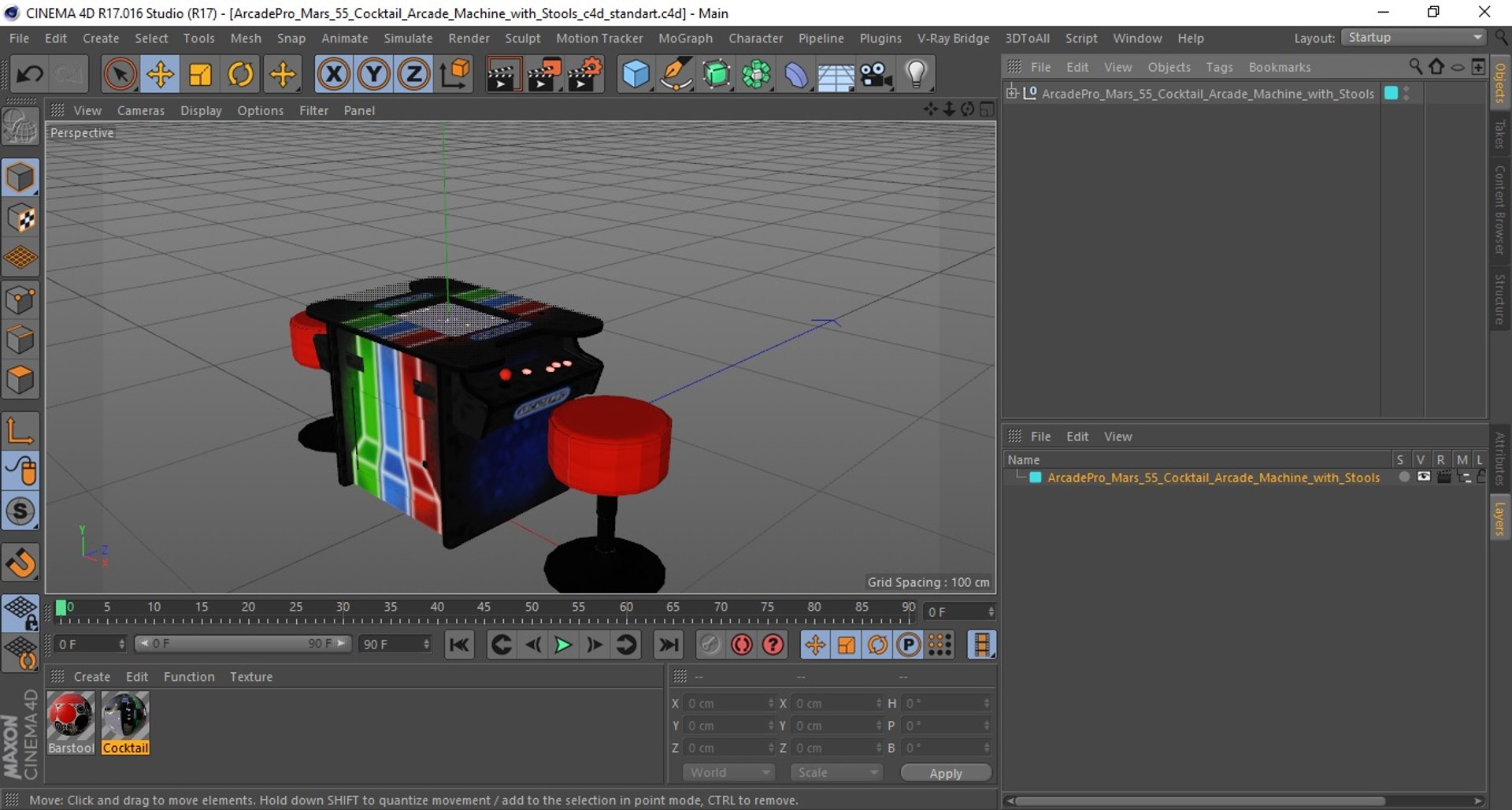Click the object's cyan layer tag square
The image size is (1512, 810).
1391,93
